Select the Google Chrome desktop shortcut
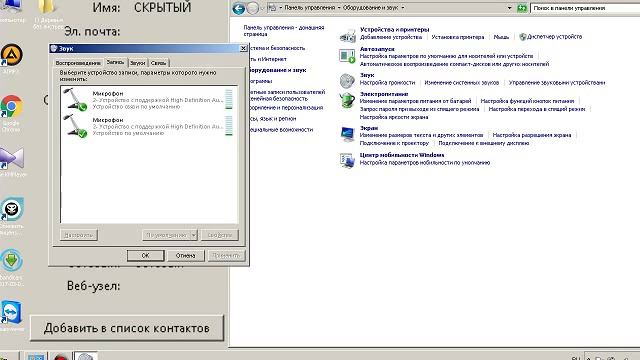This screenshot has width=640, height=360. point(11,112)
